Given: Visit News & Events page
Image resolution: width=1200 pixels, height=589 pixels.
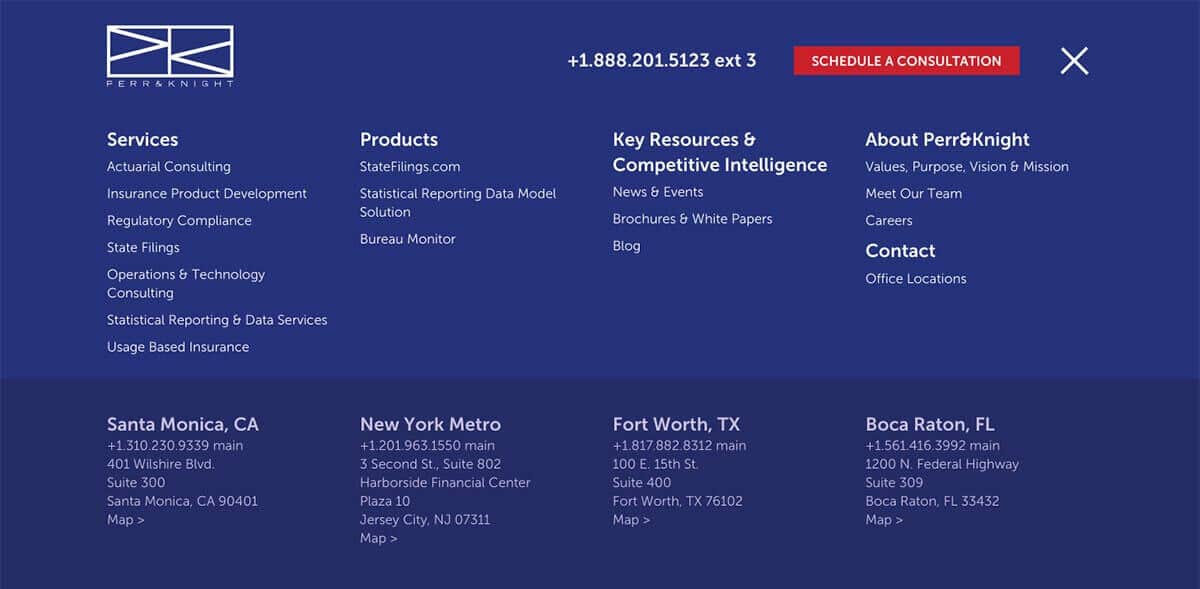Looking at the screenshot, I should [x=658, y=192].
